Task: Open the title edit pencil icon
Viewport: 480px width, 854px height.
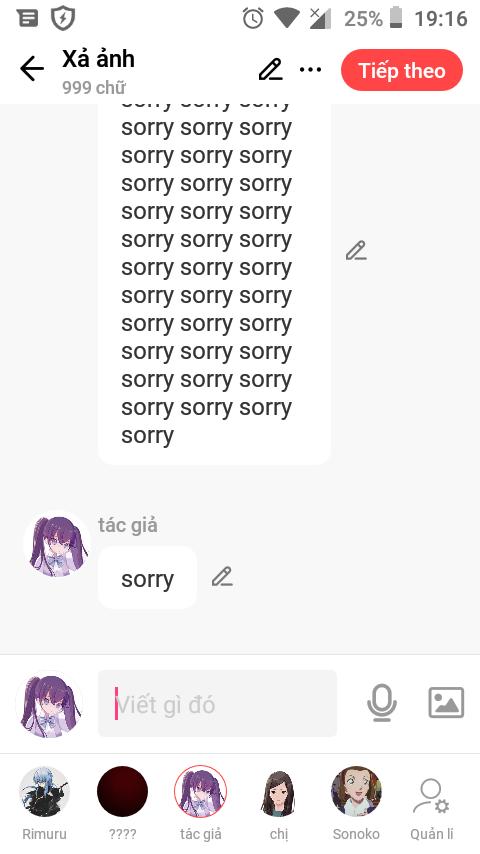Action: click(x=270, y=70)
